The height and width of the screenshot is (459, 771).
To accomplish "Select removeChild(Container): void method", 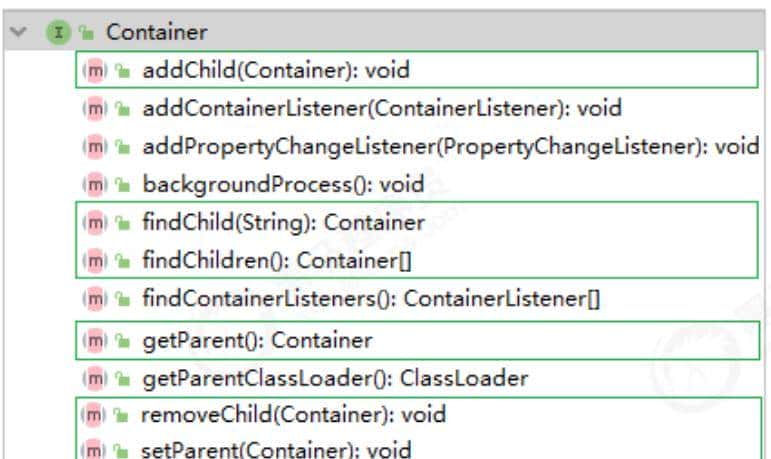I will click(x=293, y=414).
